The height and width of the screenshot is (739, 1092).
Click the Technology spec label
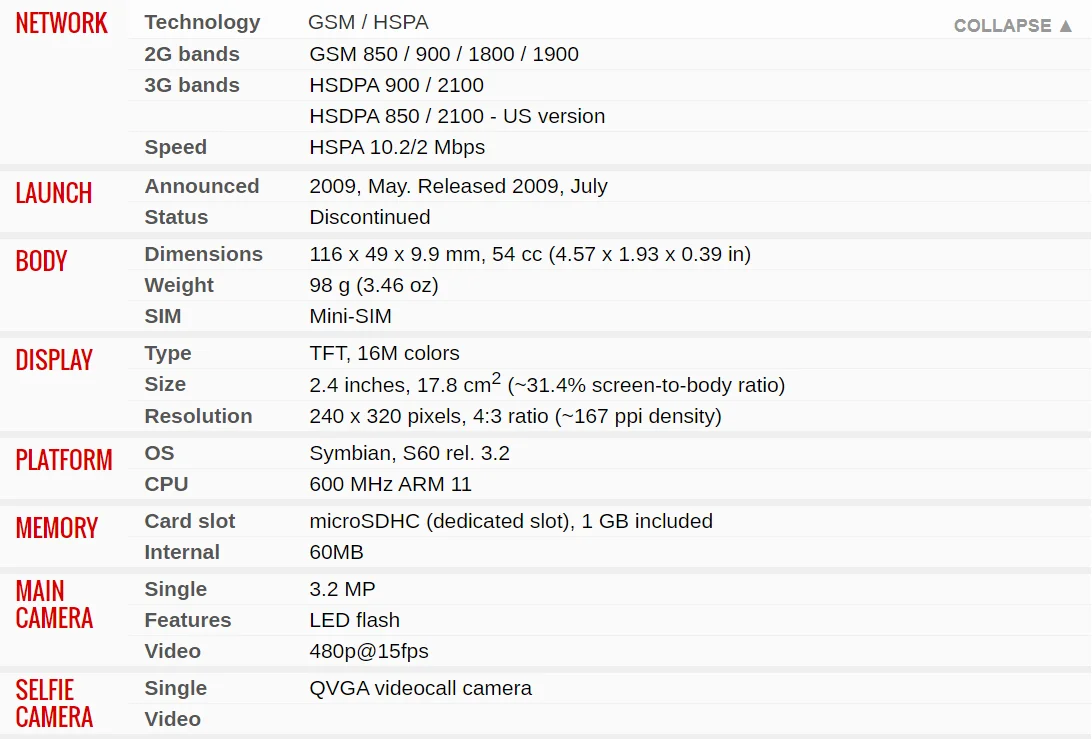pos(202,22)
